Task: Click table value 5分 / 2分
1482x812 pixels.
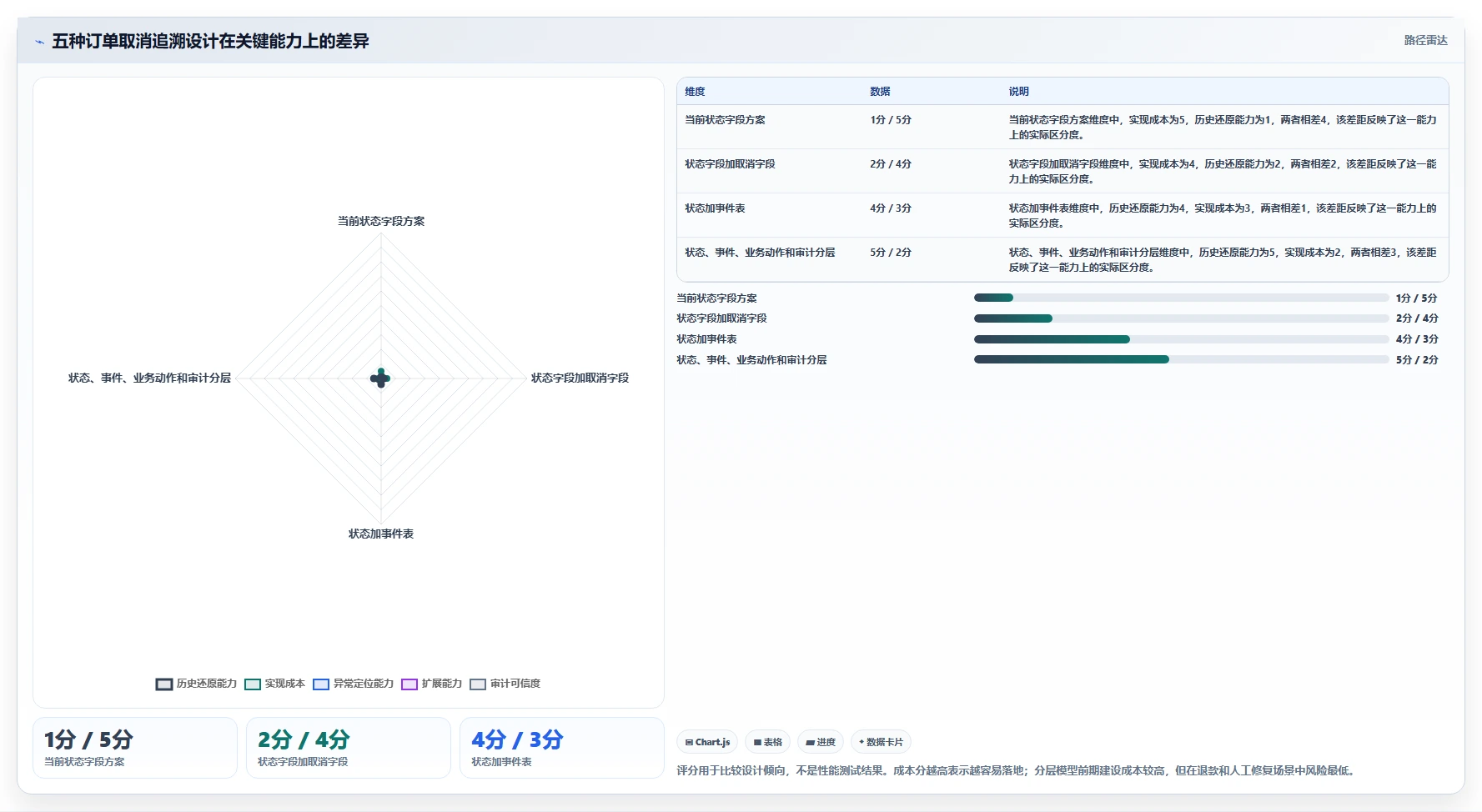Action: (x=891, y=253)
